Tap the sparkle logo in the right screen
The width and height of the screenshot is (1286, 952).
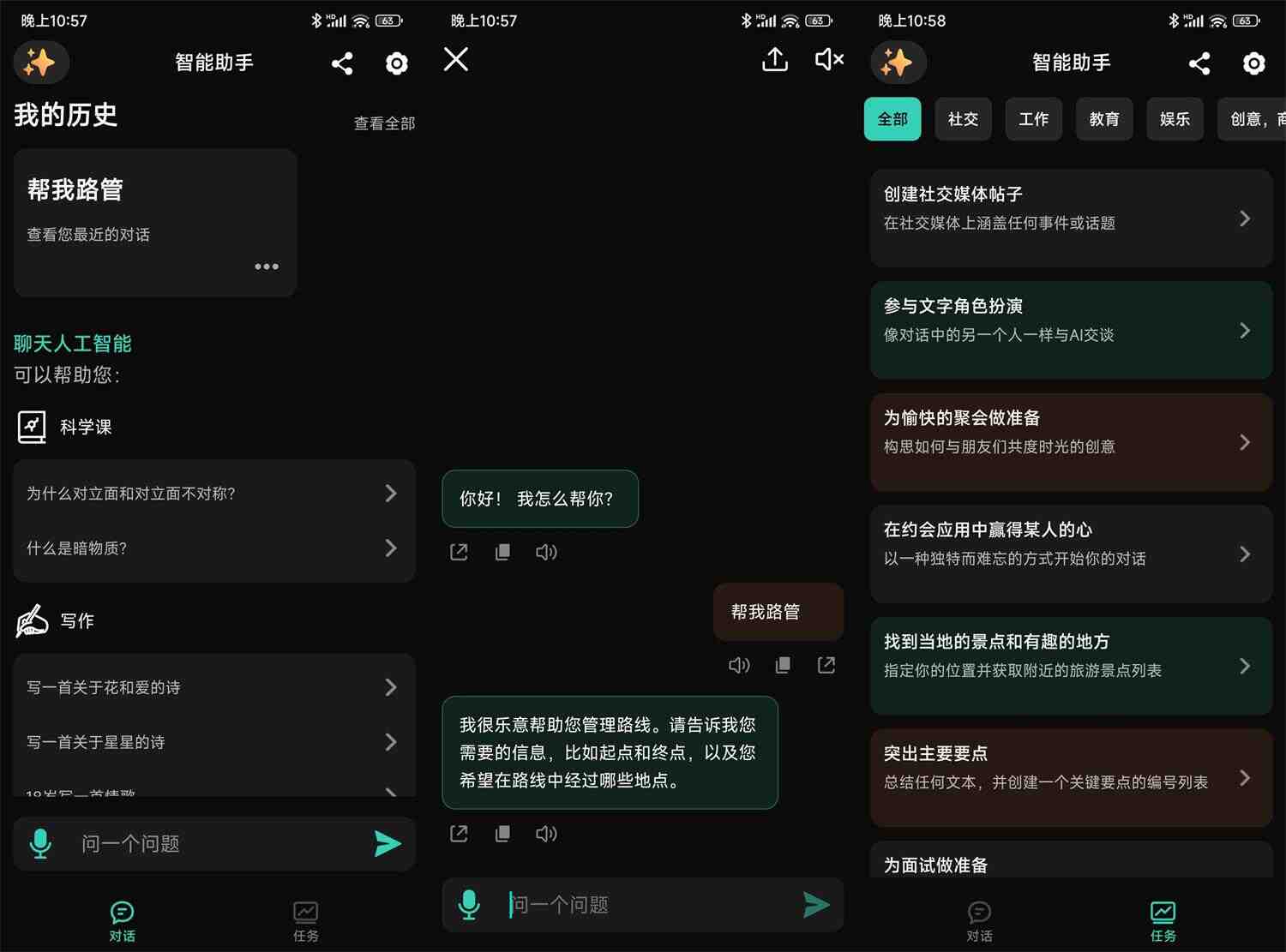point(898,63)
